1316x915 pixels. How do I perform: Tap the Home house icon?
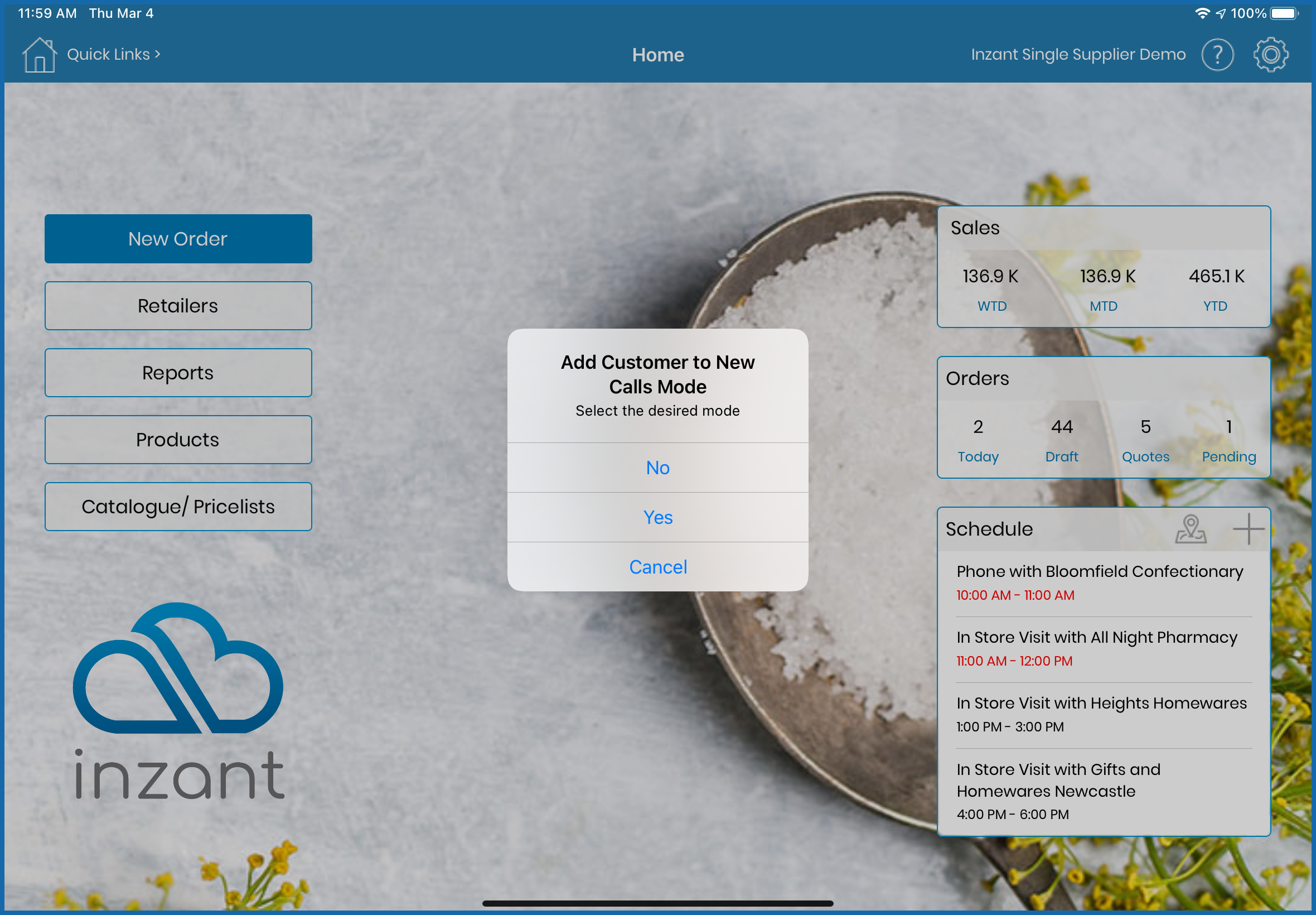tap(39, 55)
